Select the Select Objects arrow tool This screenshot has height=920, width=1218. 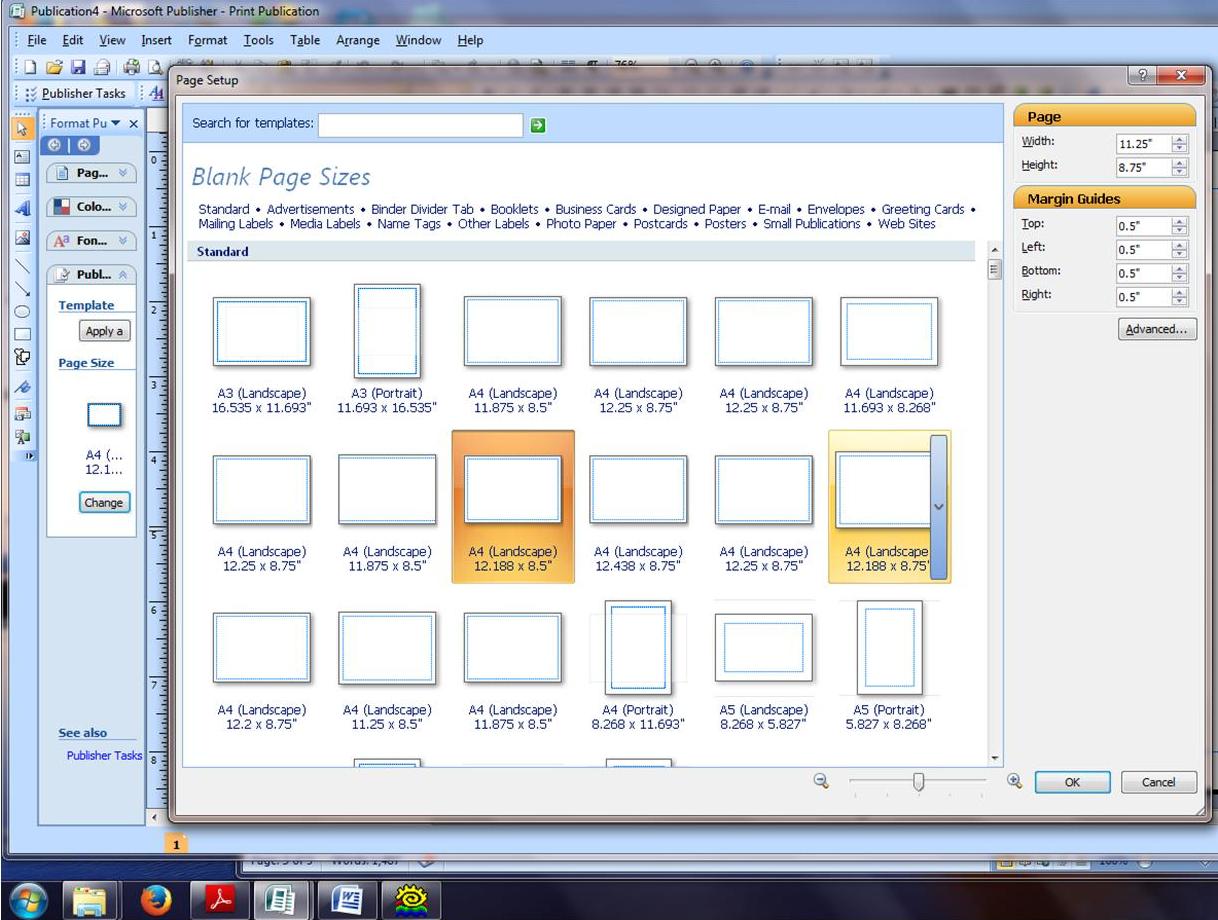pyautogui.click(x=22, y=129)
